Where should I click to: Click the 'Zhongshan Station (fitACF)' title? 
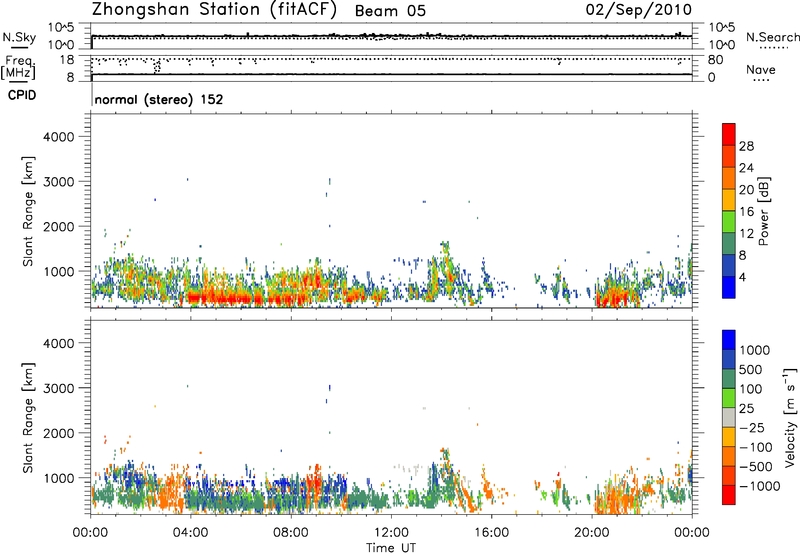[x=214, y=10]
